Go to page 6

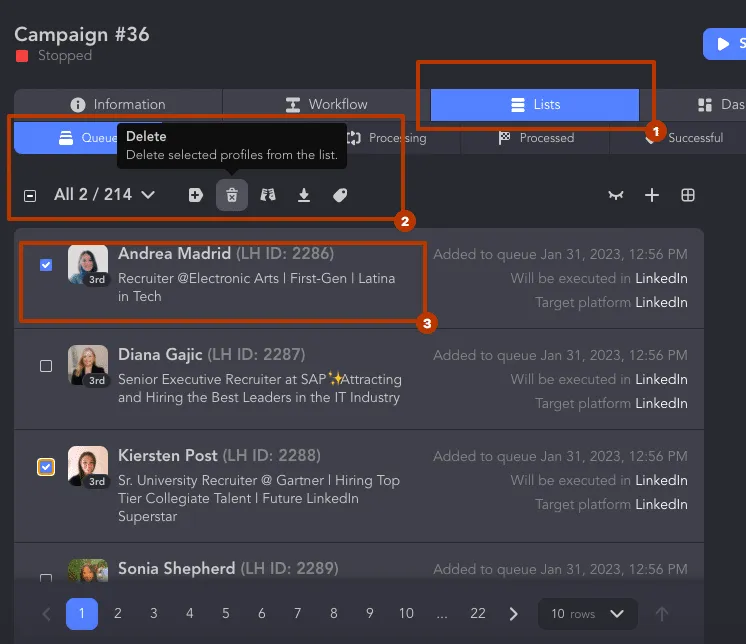(x=262, y=614)
